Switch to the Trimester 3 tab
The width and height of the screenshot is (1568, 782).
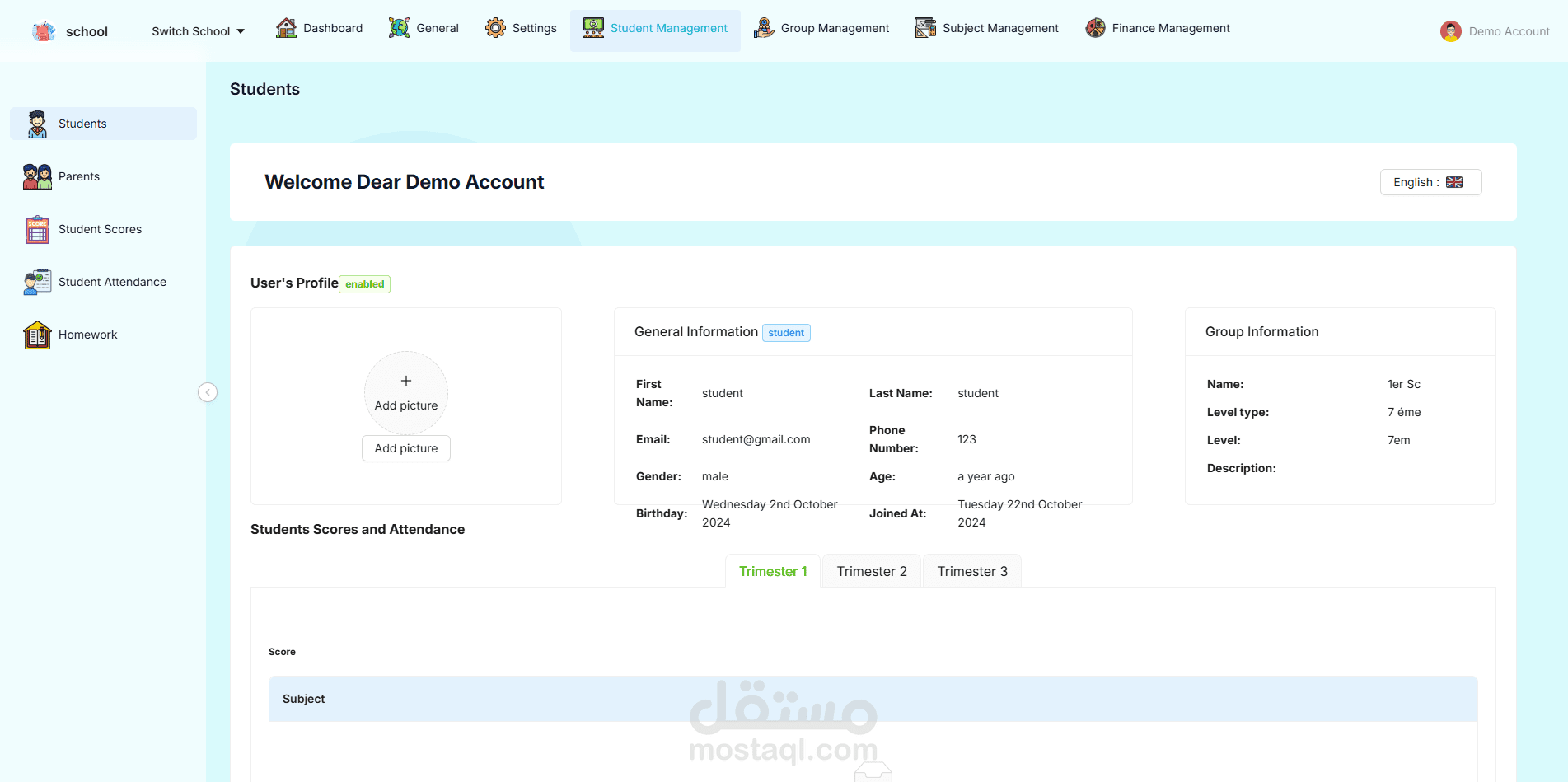coord(972,571)
